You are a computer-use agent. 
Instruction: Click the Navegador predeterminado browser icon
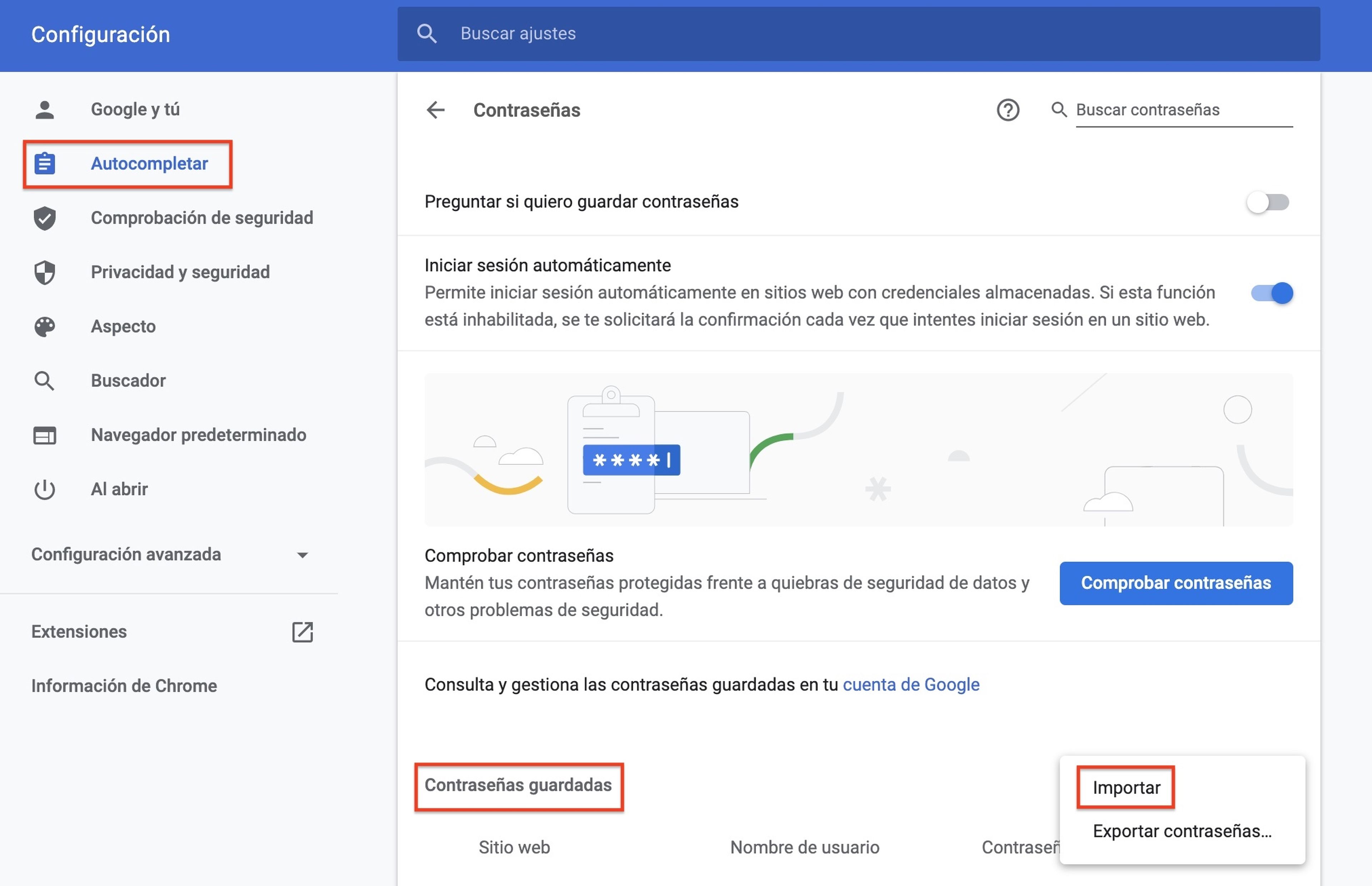(44, 435)
